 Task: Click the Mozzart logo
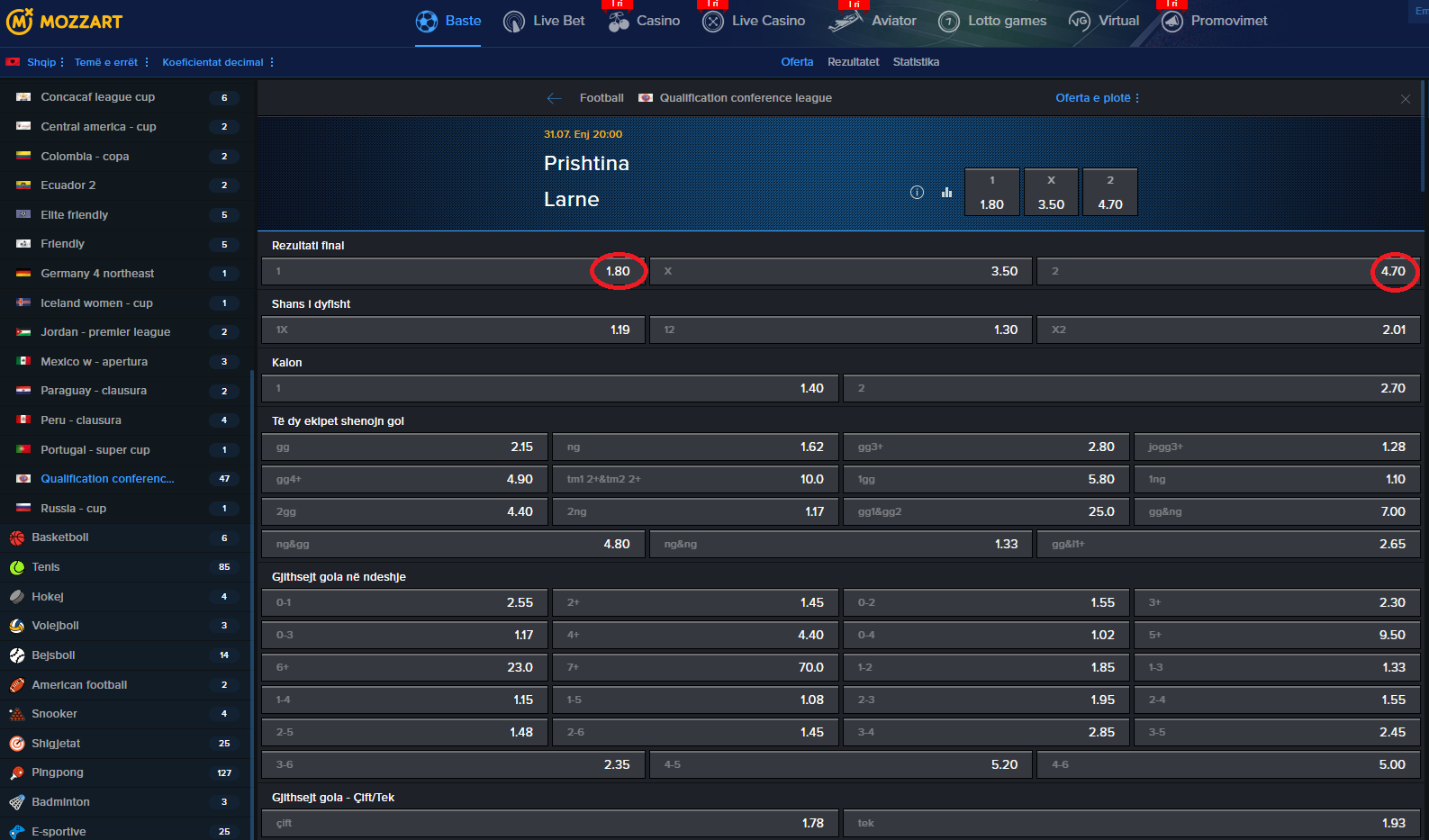[x=64, y=21]
